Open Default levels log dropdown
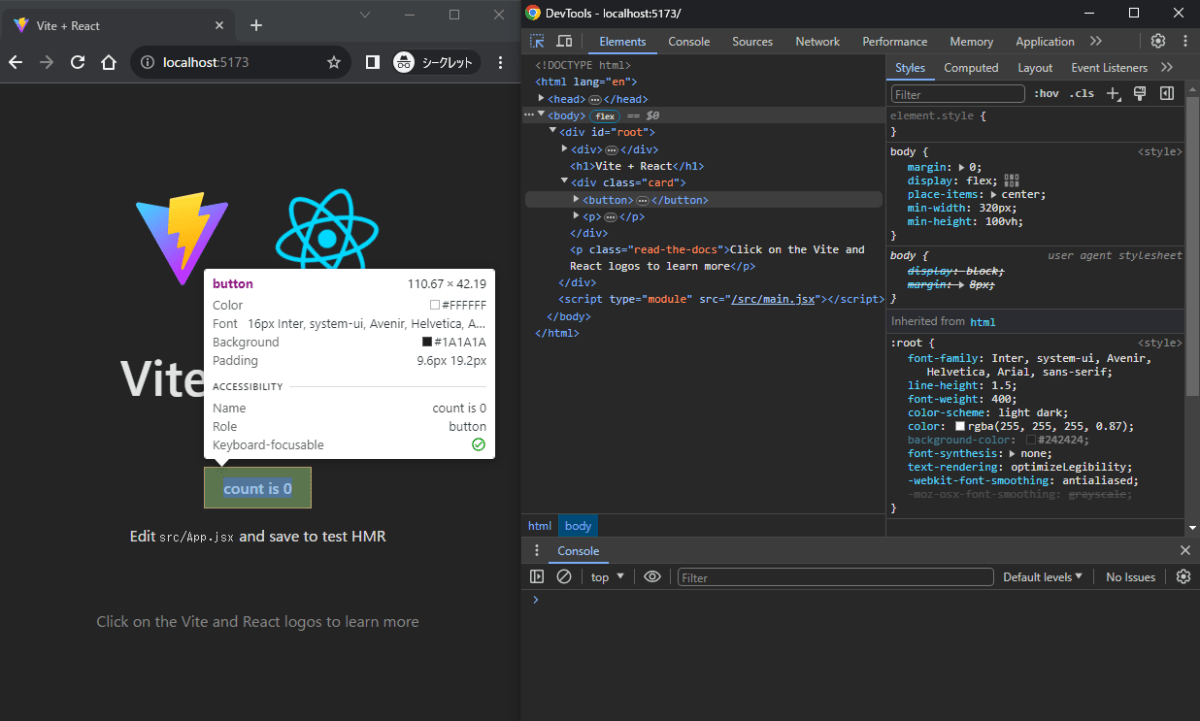This screenshot has height=721, width=1200. 1043,577
